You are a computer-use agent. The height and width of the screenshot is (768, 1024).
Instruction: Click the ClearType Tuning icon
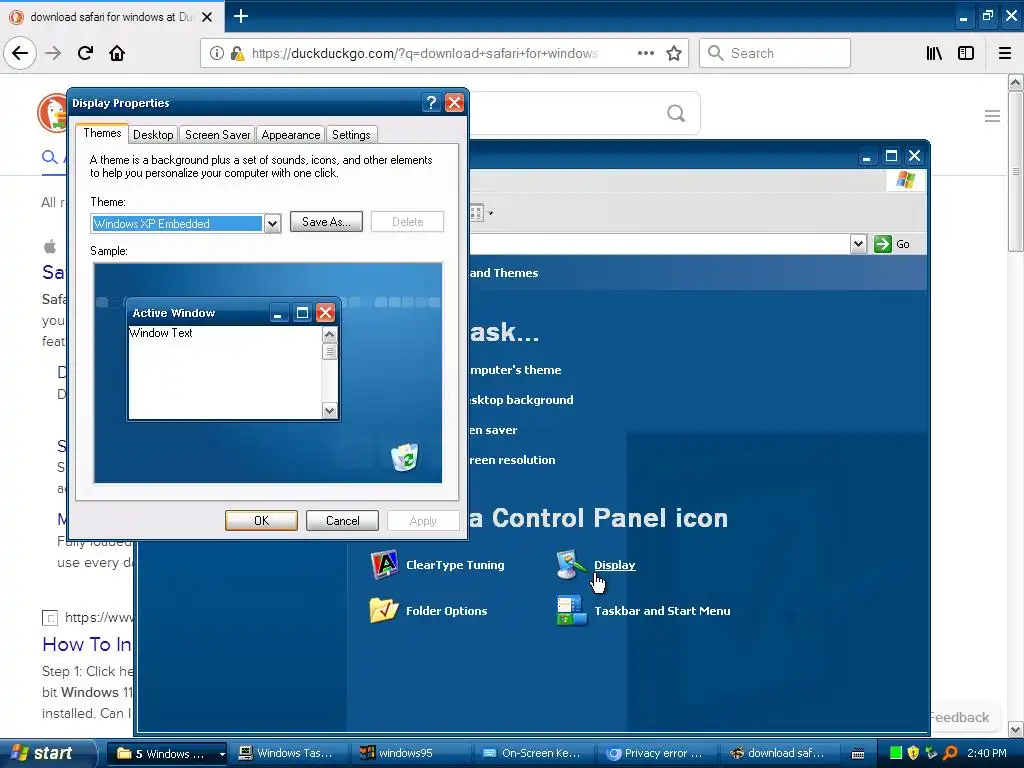[385, 565]
